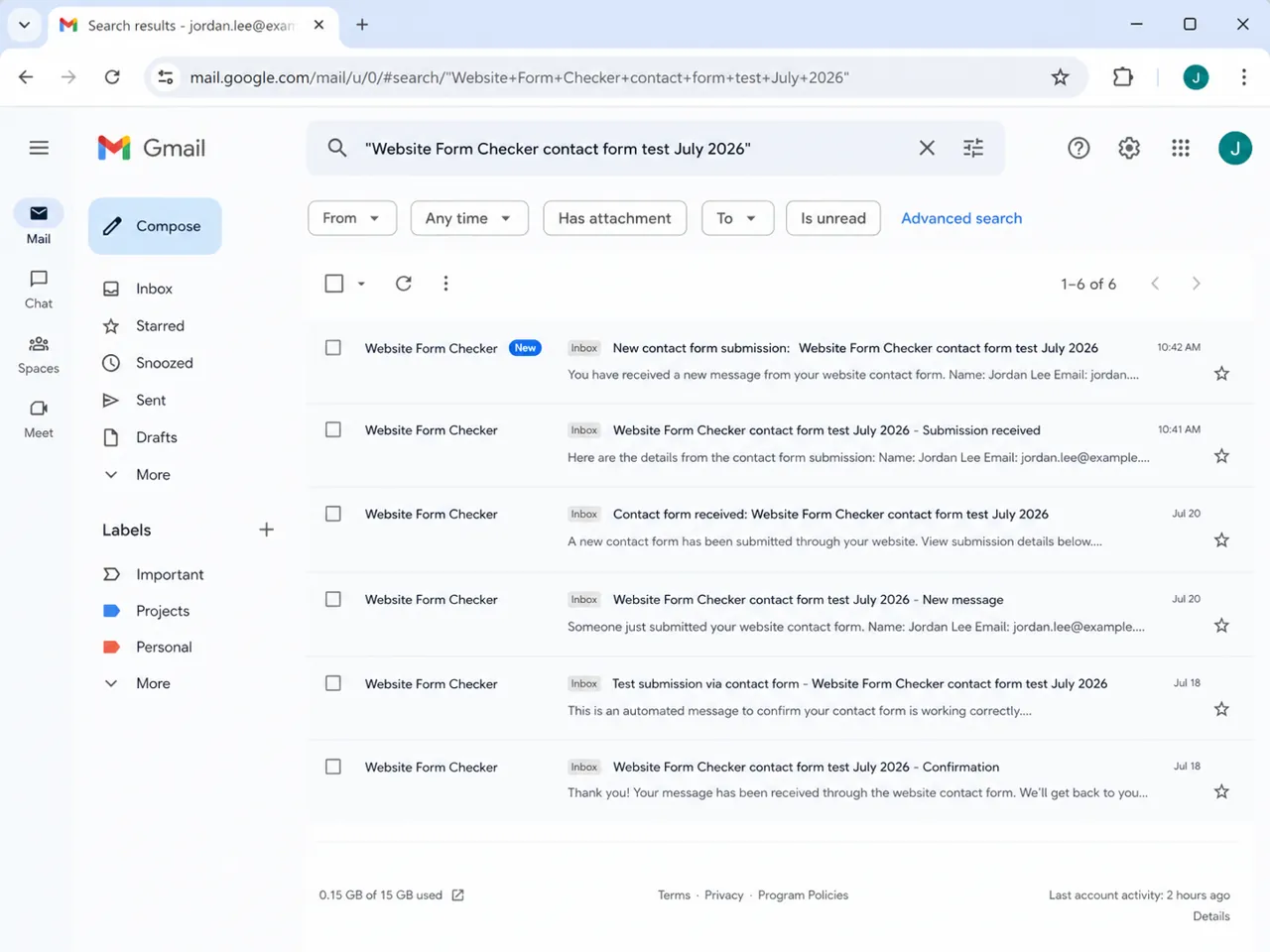The image size is (1270, 952).
Task: Open the To filter dropdown
Action: (737, 218)
